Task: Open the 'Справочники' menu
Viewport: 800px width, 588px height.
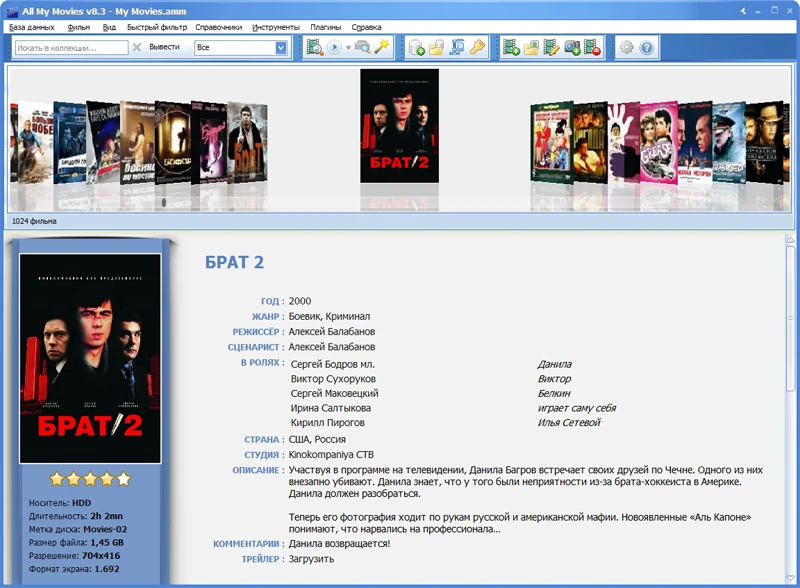Action: coord(218,27)
